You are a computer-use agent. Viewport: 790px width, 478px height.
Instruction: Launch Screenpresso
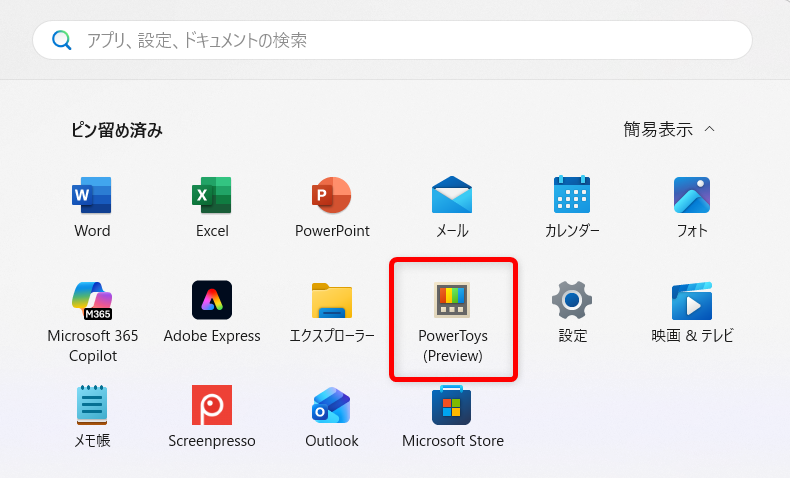pyautogui.click(x=212, y=417)
